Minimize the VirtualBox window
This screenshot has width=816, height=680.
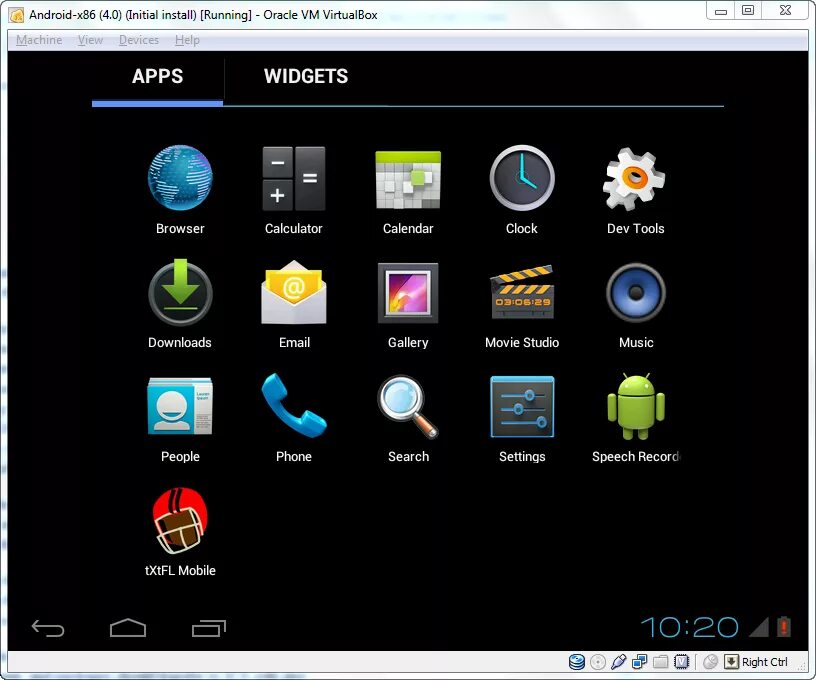click(x=720, y=11)
